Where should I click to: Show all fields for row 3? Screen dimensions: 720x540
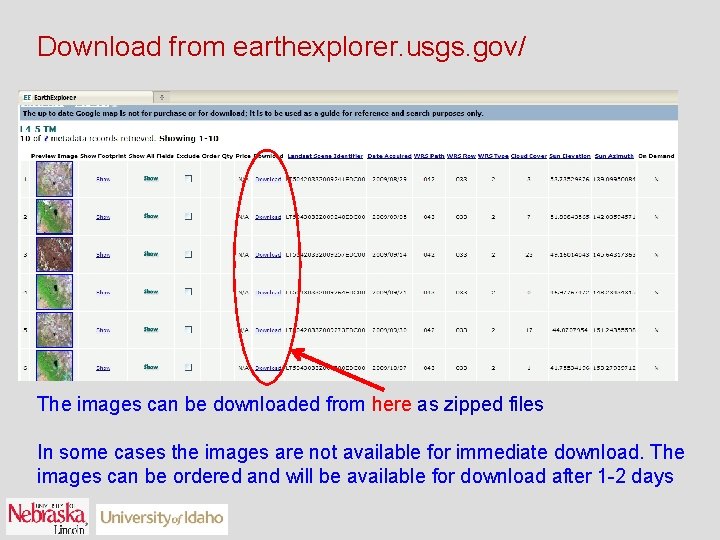pyautogui.click(x=151, y=253)
